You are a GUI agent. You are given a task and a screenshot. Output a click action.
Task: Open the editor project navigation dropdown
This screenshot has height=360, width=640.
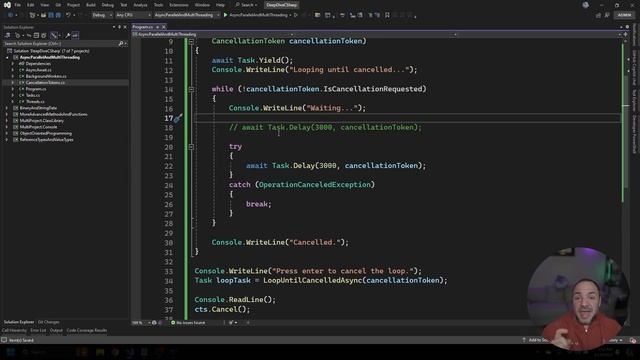tap(213, 34)
